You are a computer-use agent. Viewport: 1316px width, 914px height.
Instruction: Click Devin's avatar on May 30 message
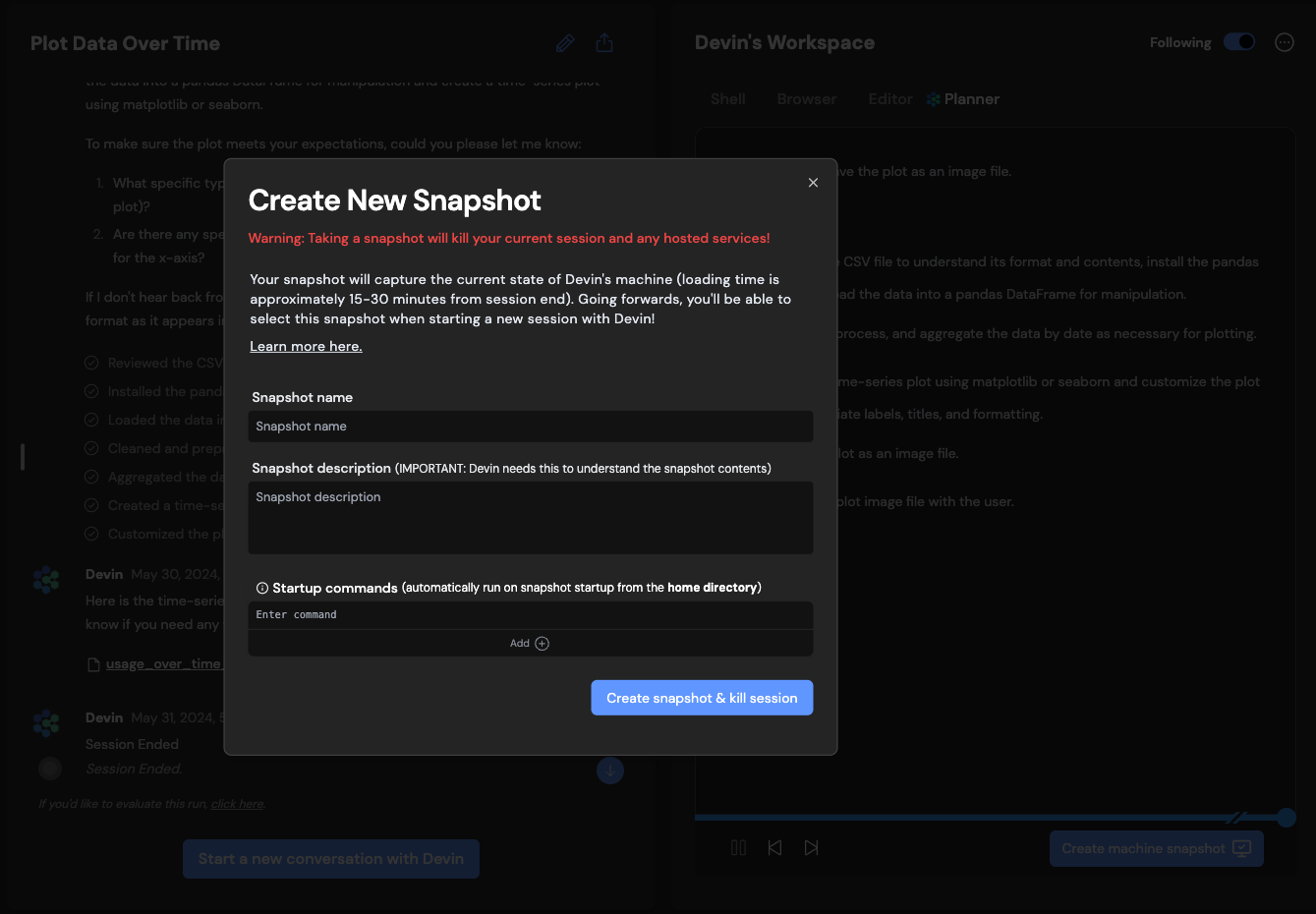[x=46, y=580]
